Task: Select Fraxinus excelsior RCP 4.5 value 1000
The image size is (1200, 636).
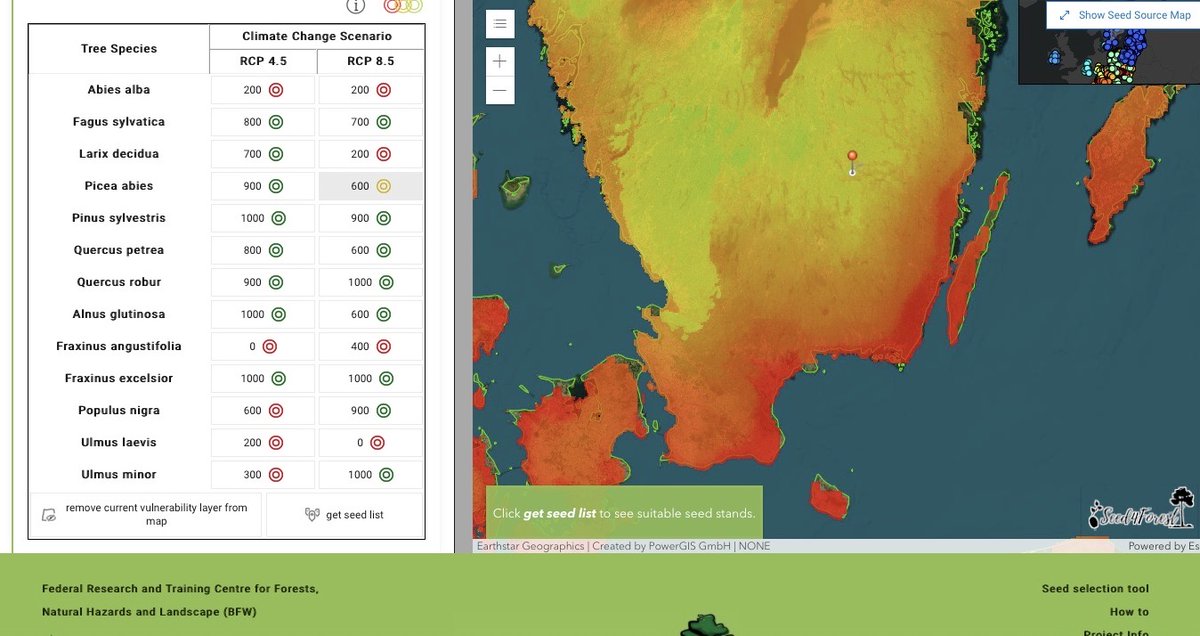Action: coord(263,378)
